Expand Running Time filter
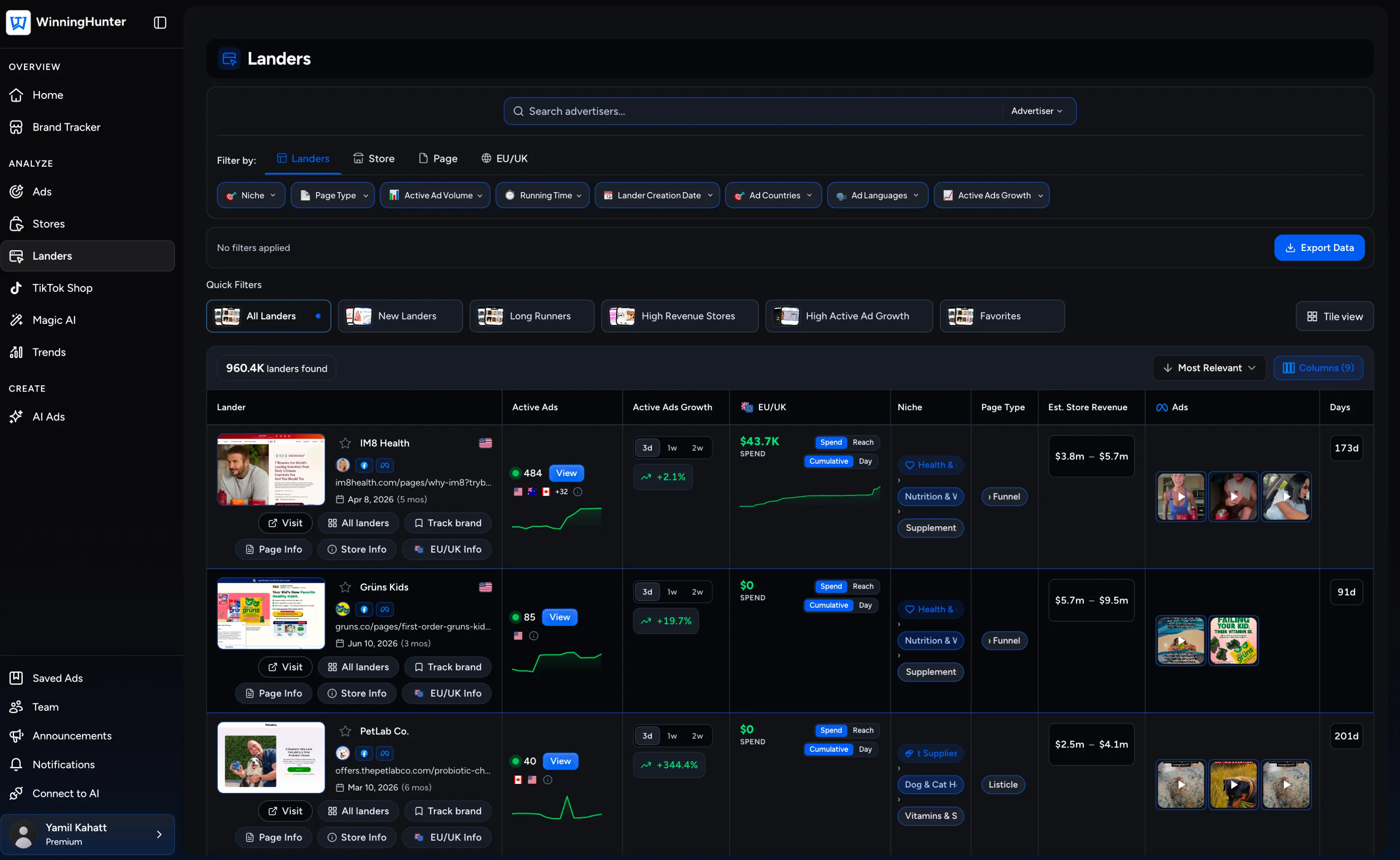 pyautogui.click(x=542, y=195)
